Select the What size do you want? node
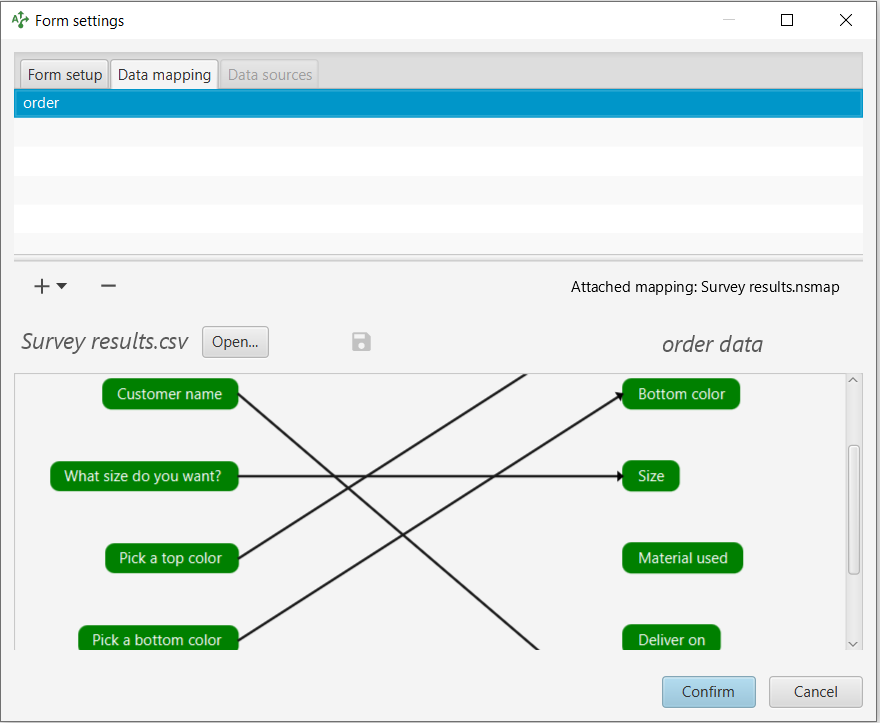The width and height of the screenshot is (880, 723). tap(144, 476)
